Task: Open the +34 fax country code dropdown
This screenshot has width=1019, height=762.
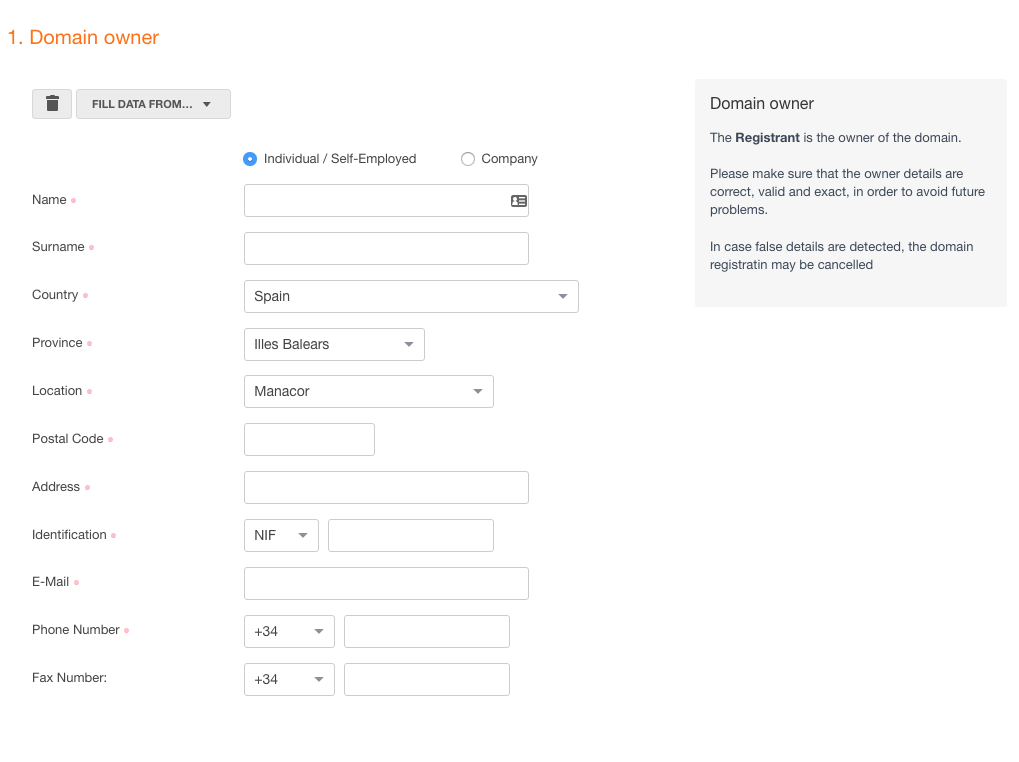Action: (x=289, y=679)
